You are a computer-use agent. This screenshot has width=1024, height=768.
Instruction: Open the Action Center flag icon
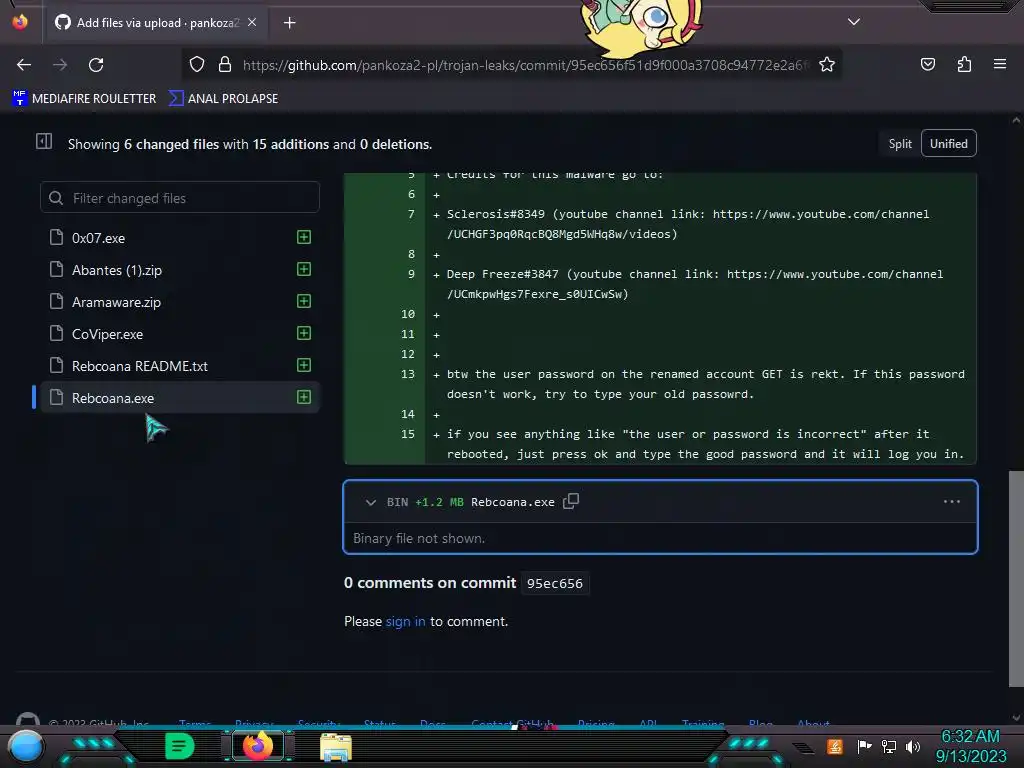864,746
